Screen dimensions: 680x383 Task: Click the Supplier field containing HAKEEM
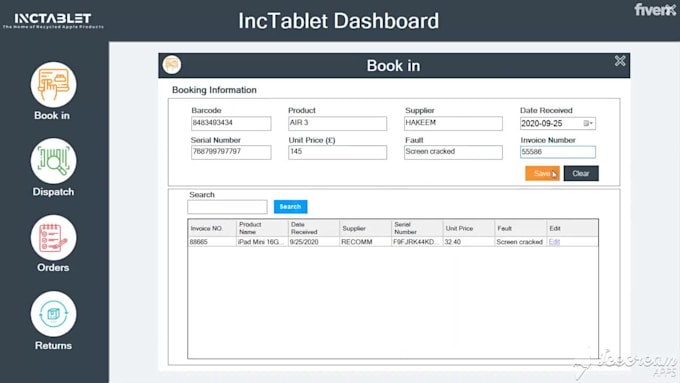(x=453, y=123)
